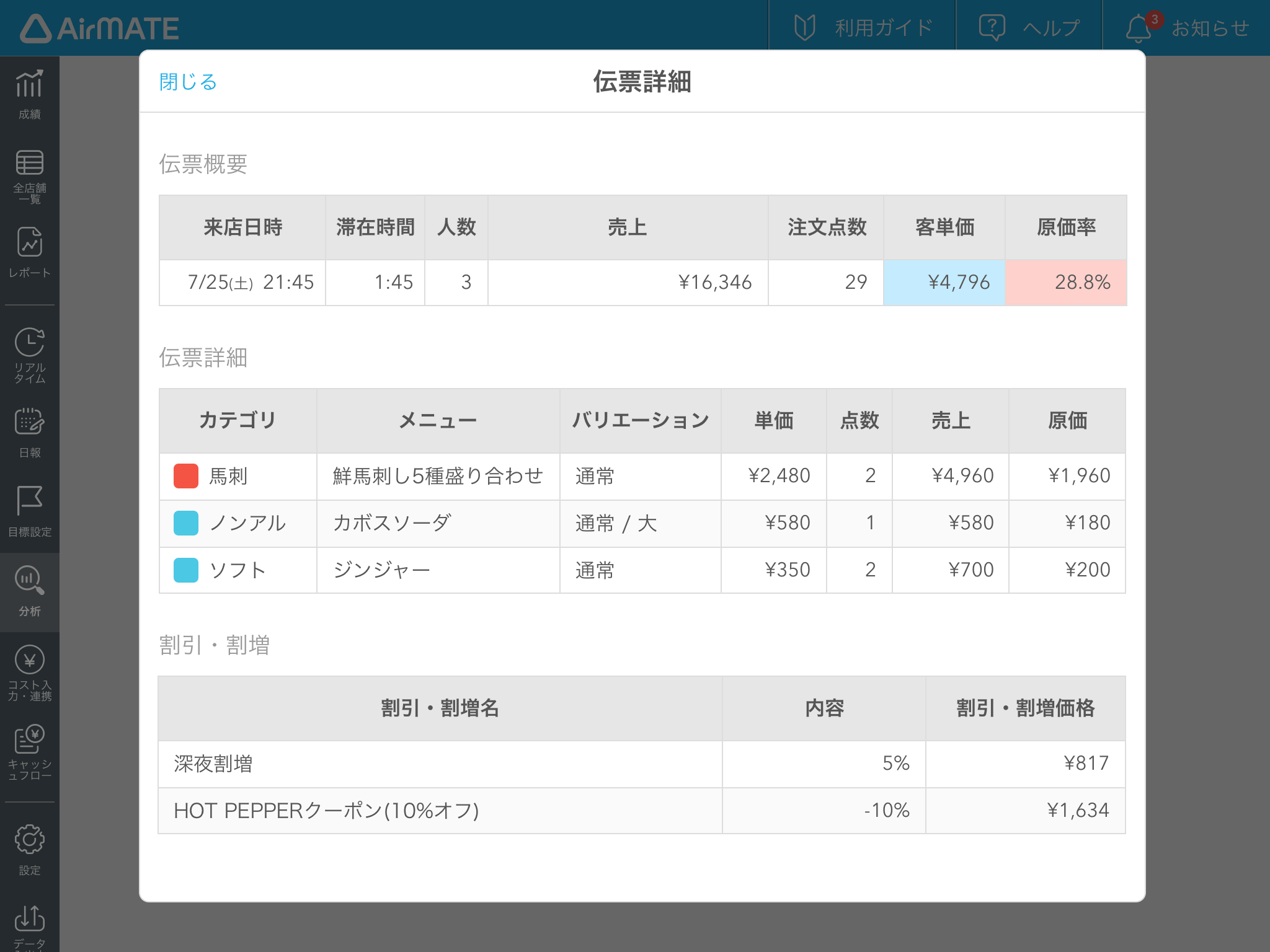Select the ジンジャー menu row
Screen dimensions: 1270x952
642,570
